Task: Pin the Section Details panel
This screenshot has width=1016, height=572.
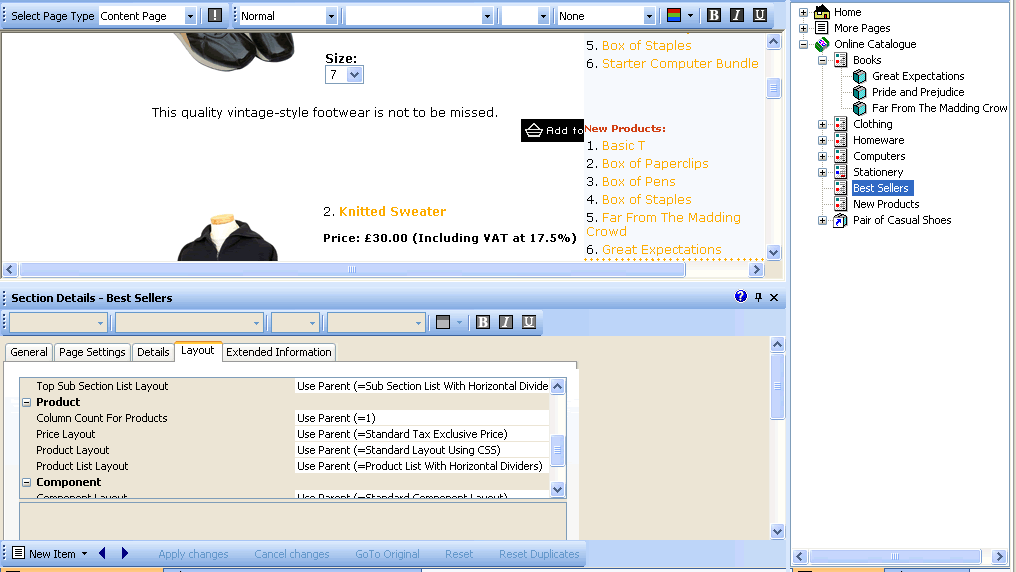Action: click(x=758, y=297)
